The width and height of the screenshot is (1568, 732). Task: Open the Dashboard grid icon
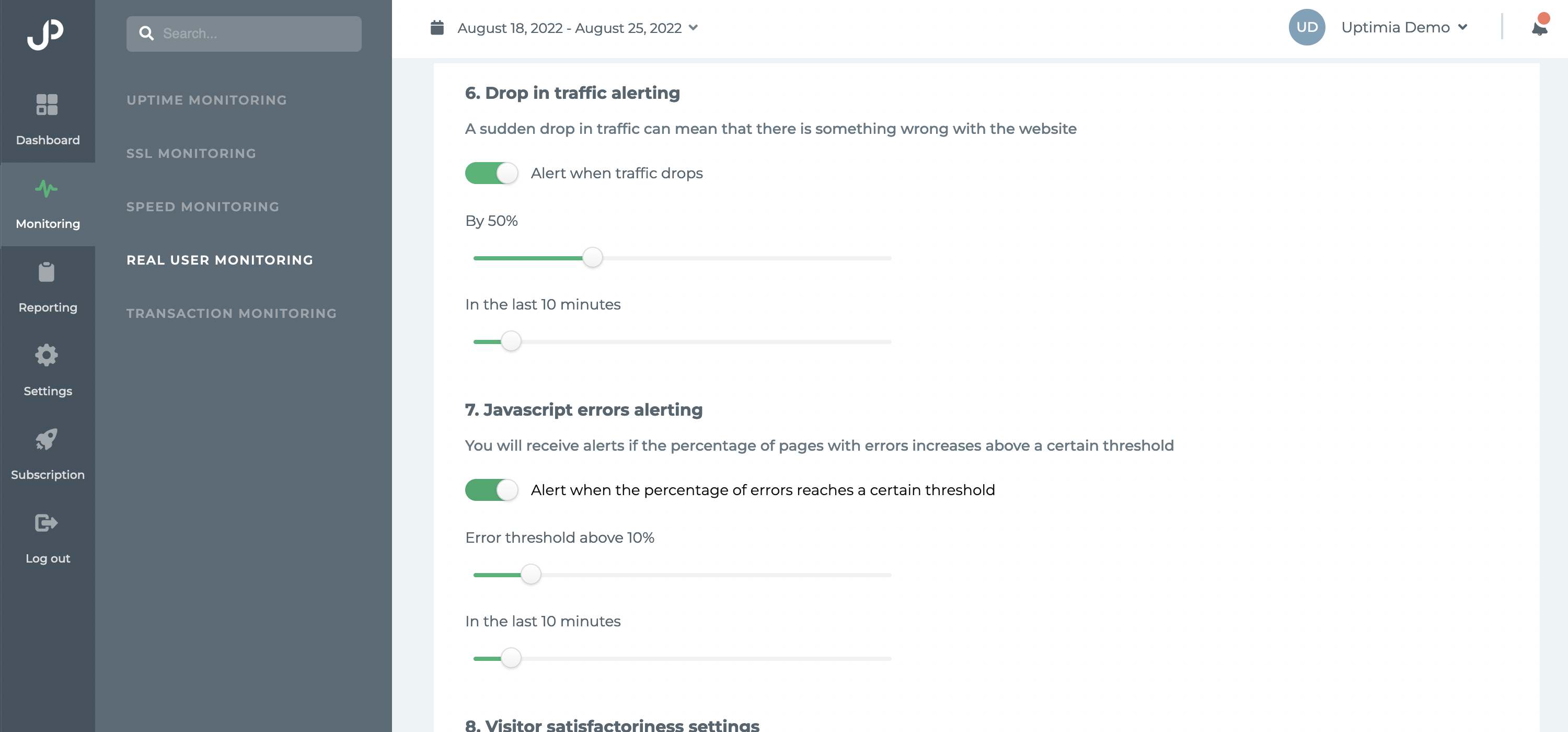[x=47, y=105]
